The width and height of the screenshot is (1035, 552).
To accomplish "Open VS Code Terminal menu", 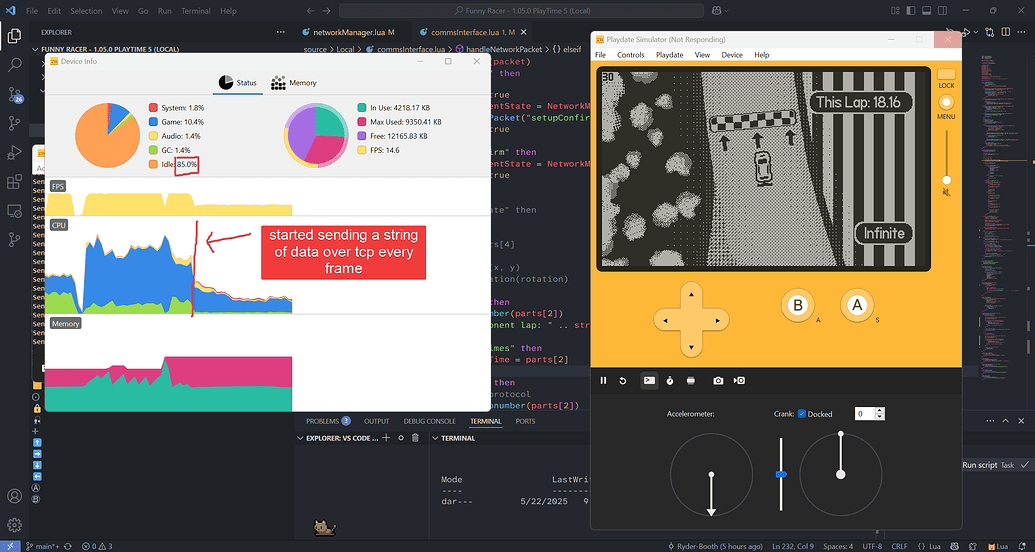I will coord(195,11).
